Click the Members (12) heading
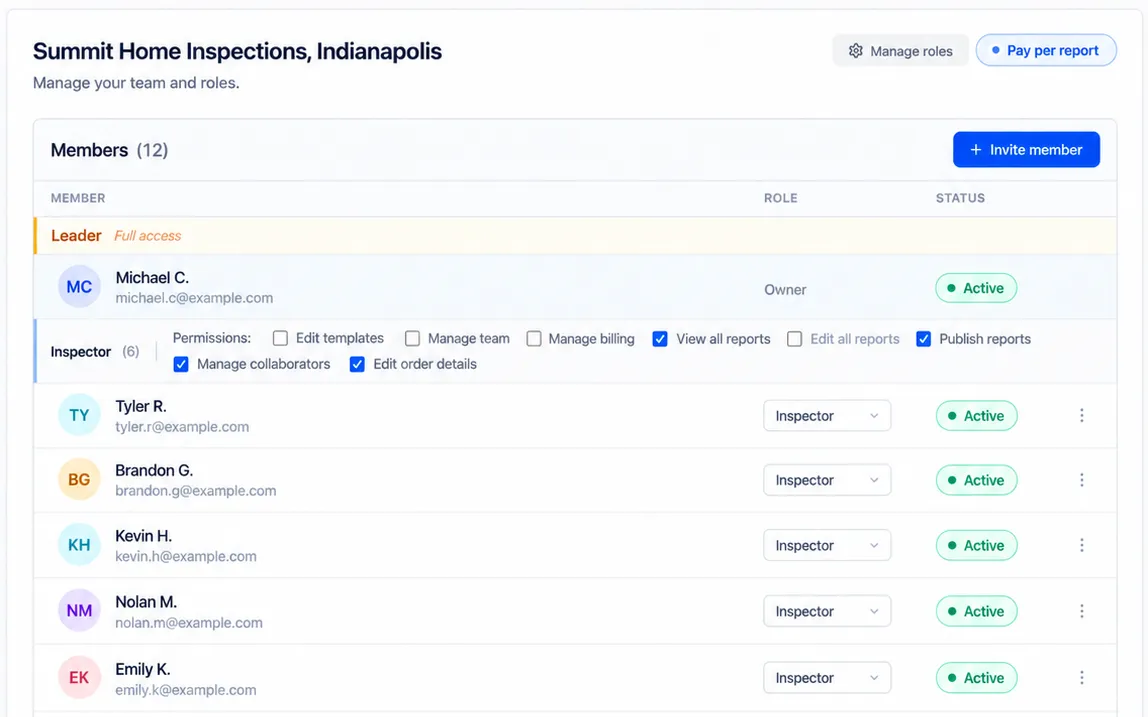 click(x=109, y=149)
